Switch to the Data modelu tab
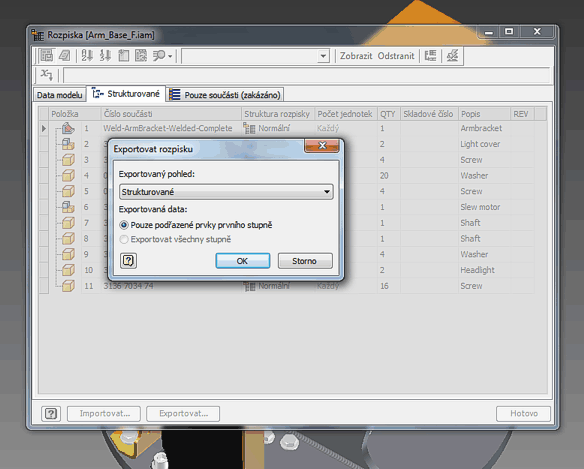The width and height of the screenshot is (584, 469). pyautogui.click(x=59, y=95)
